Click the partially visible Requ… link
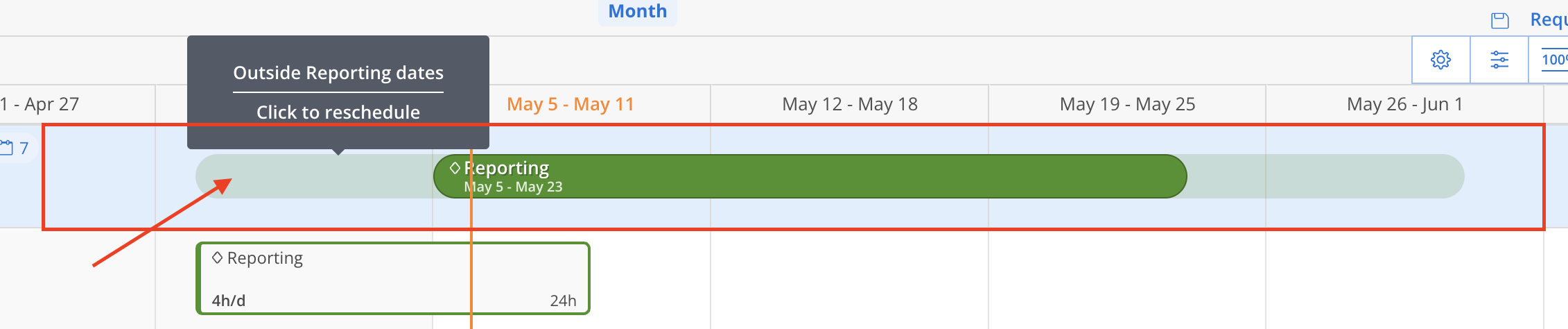1568x329 pixels. click(1549, 19)
